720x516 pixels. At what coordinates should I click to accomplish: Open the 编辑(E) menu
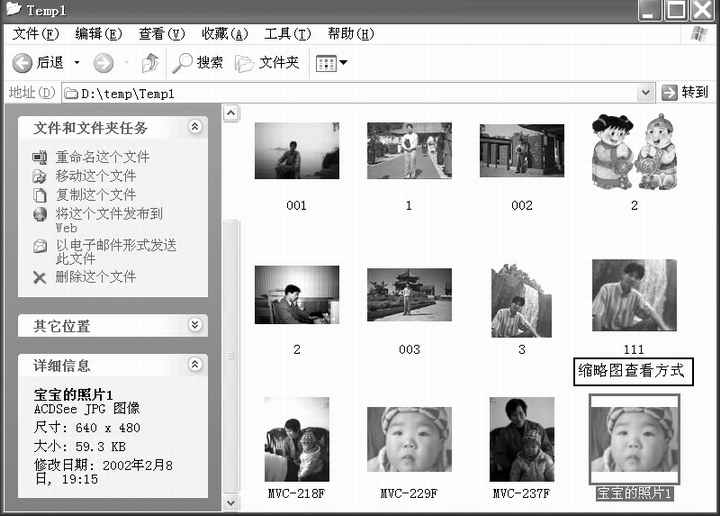pos(98,34)
